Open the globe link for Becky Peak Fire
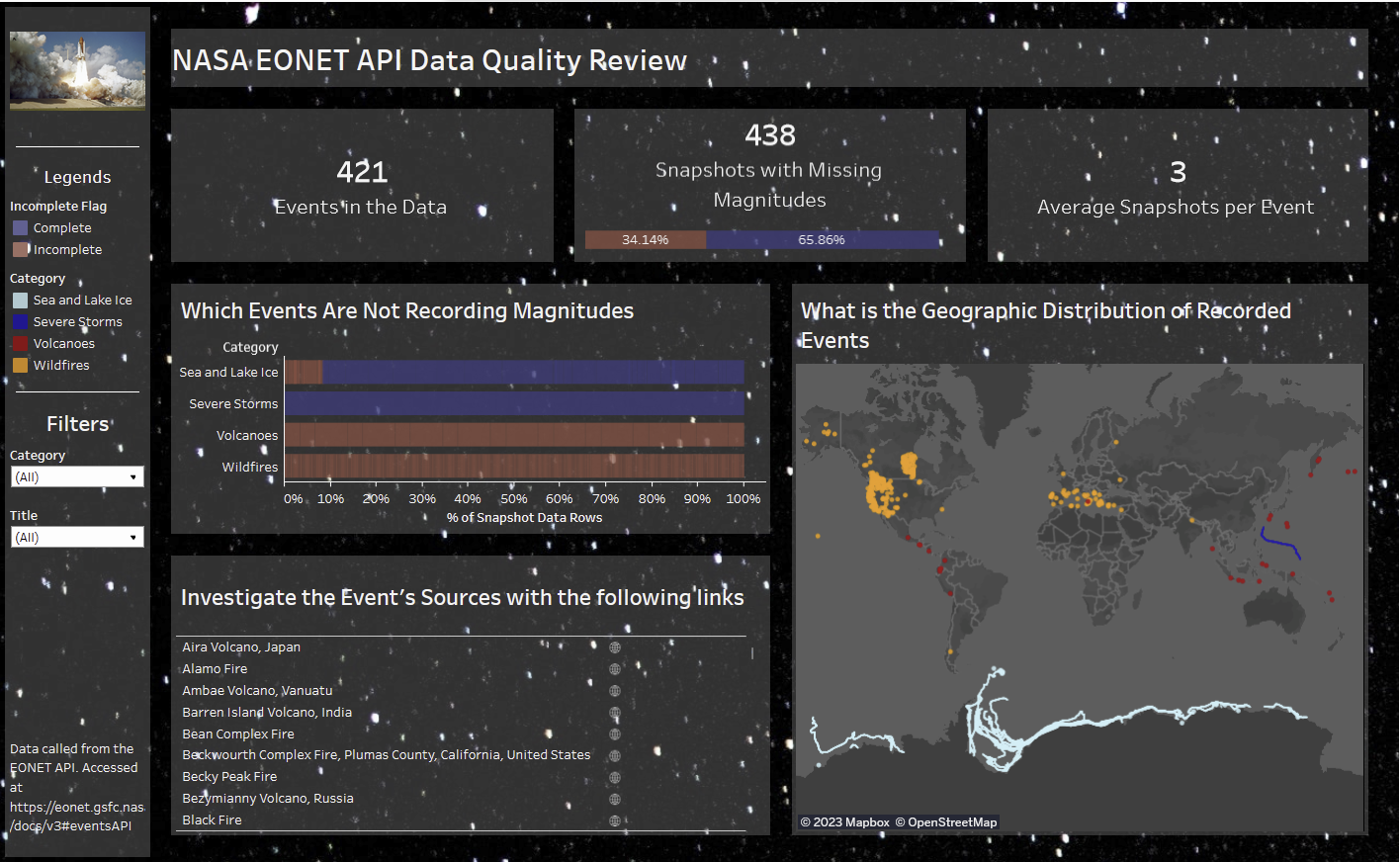The height and width of the screenshot is (862, 1400). pos(615,777)
